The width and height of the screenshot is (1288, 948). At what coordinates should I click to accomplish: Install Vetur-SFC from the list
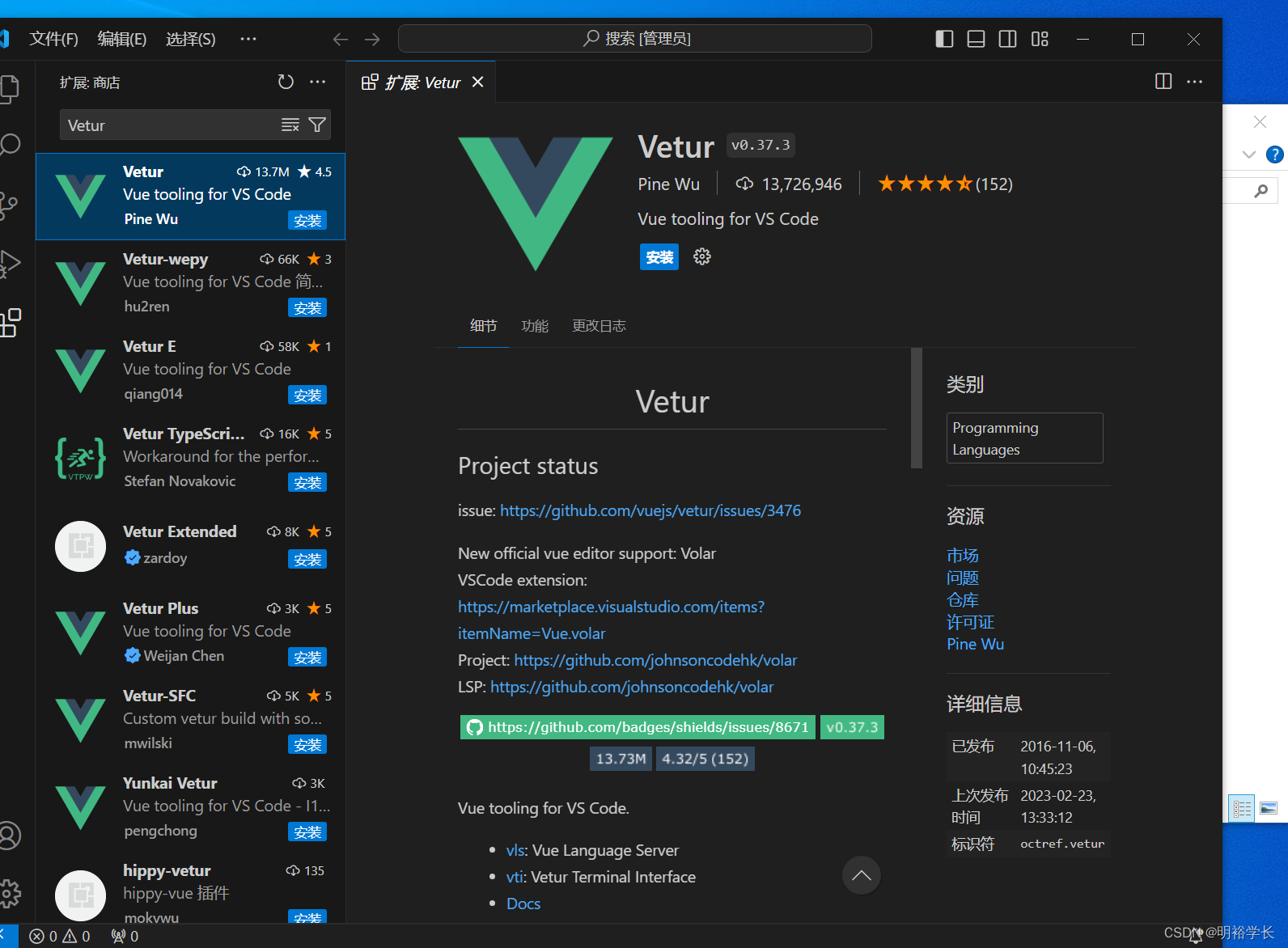click(307, 745)
